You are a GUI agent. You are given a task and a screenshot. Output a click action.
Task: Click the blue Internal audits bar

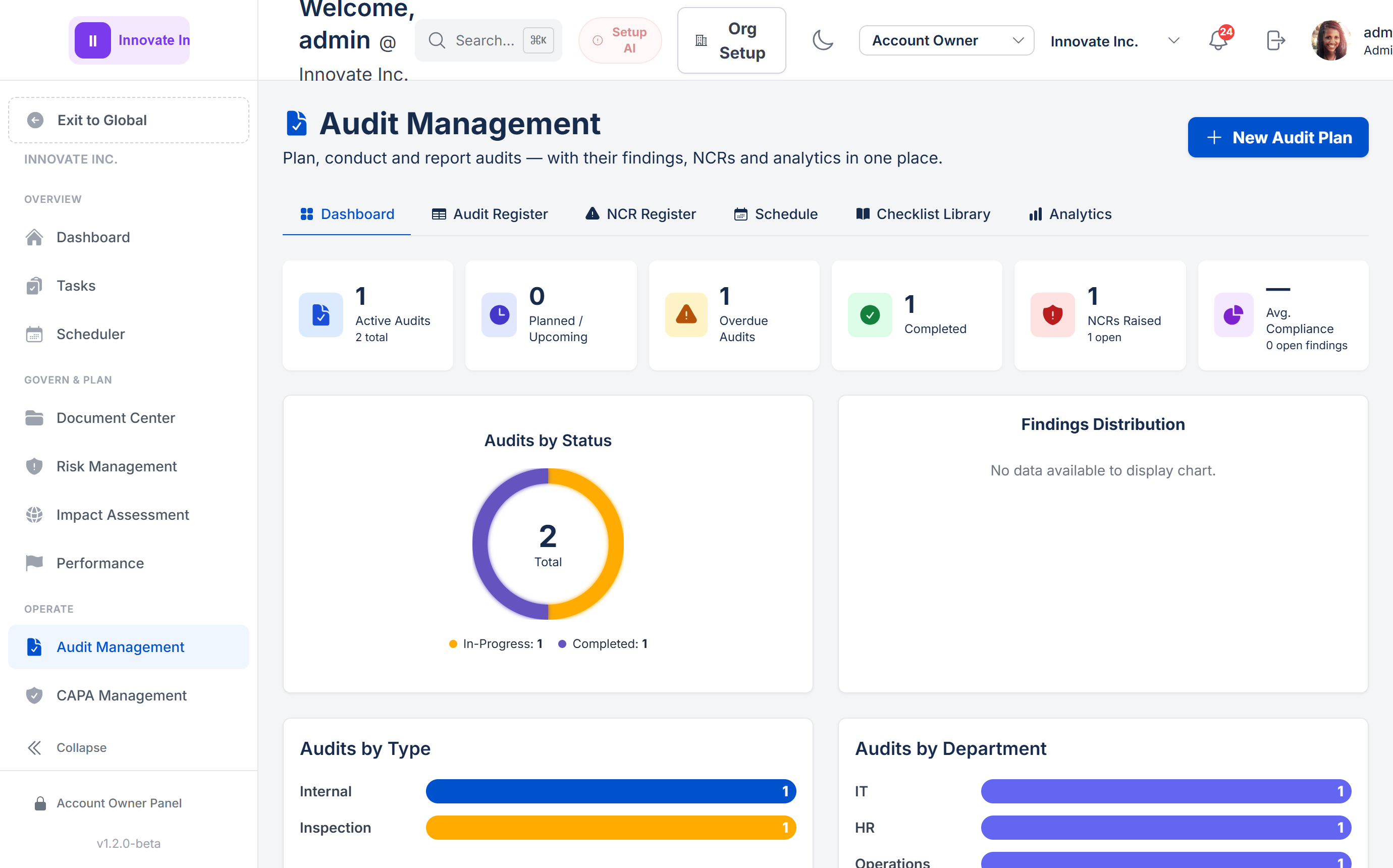pyautogui.click(x=611, y=791)
